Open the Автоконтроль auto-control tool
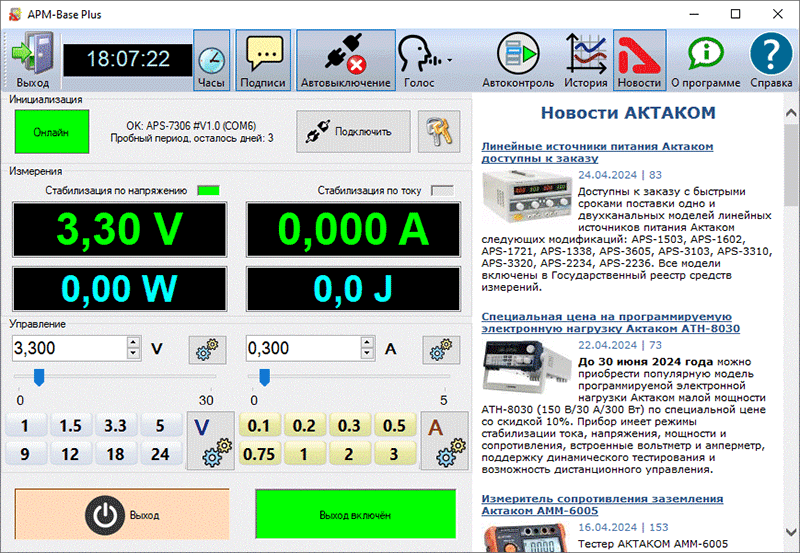Screen dimensions: 800x553 518,59
